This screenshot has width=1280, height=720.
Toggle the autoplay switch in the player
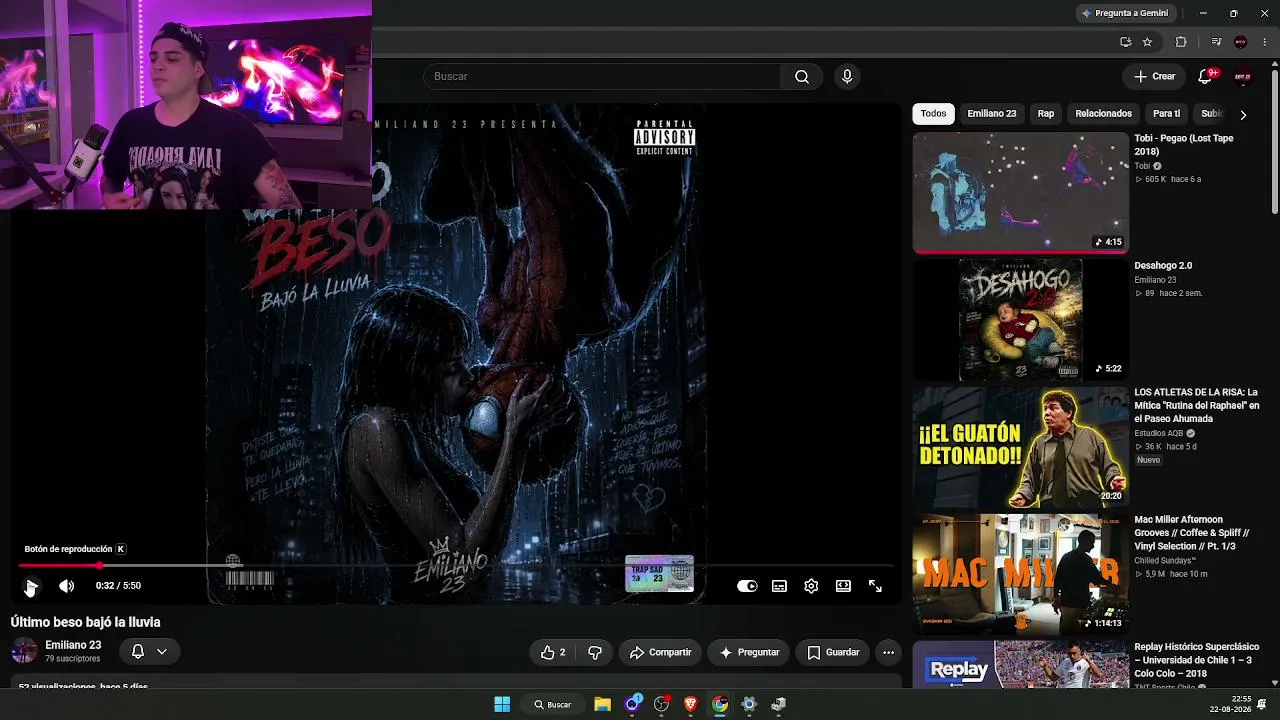tap(747, 586)
